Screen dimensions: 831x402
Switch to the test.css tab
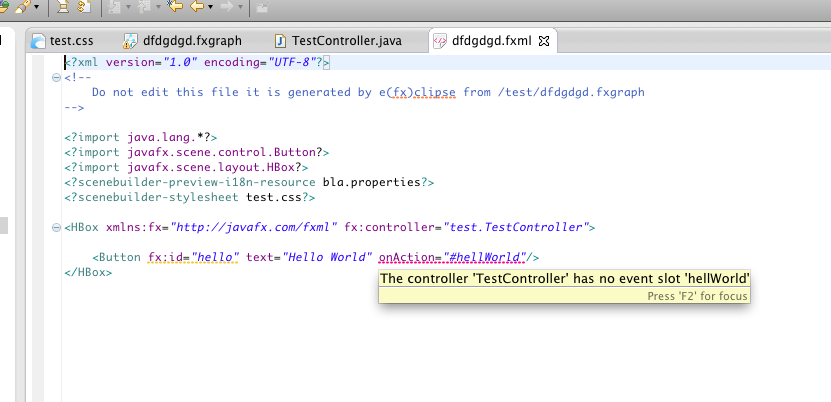click(64, 41)
